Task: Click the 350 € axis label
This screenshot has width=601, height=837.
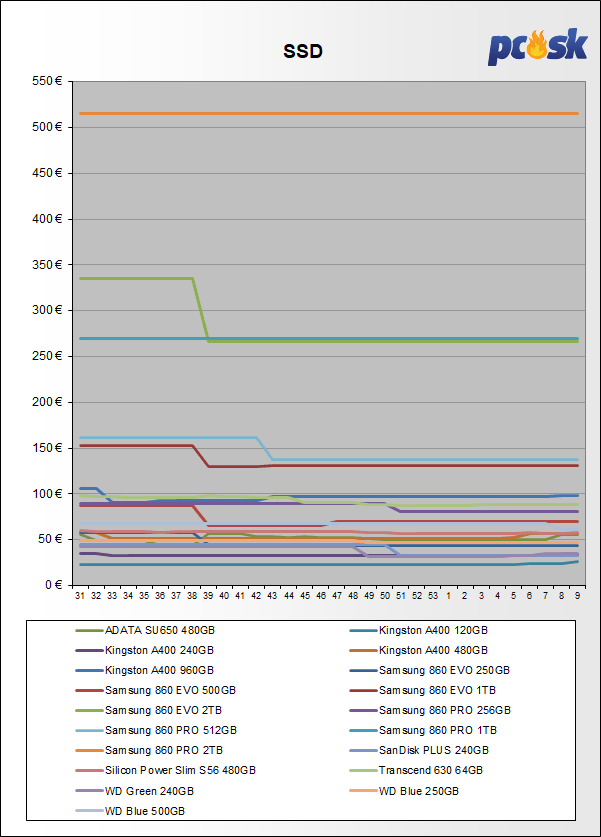Action: pyautogui.click(x=47, y=265)
